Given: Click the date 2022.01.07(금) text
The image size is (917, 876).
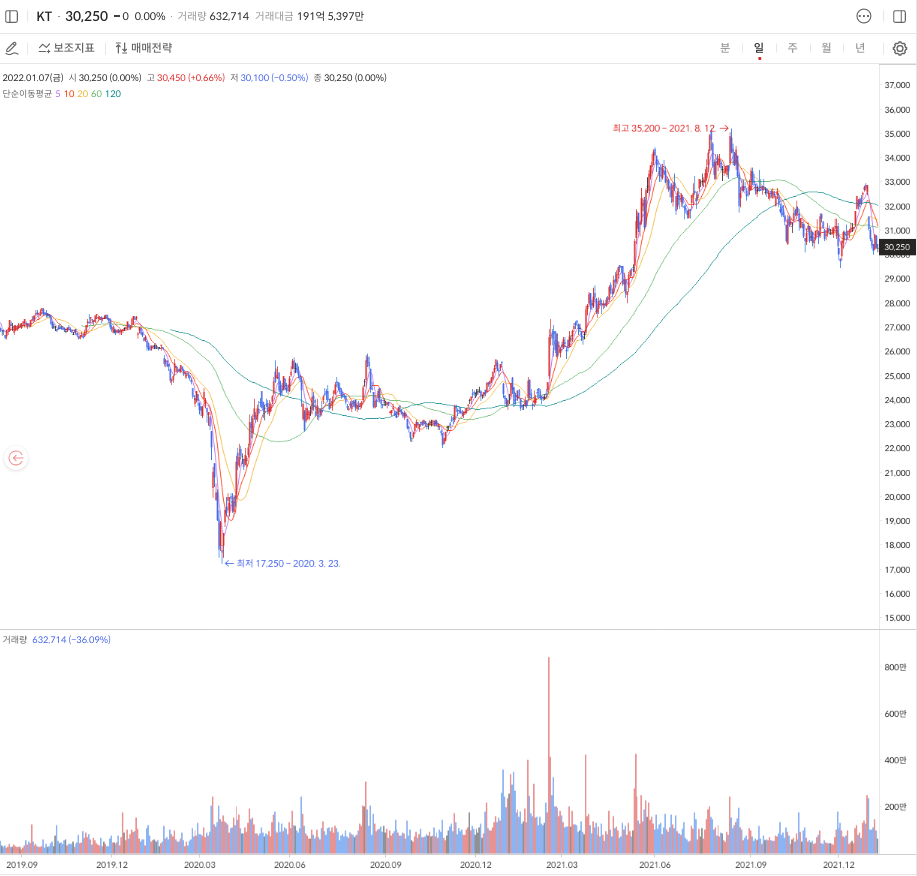Looking at the screenshot, I should point(33,78).
